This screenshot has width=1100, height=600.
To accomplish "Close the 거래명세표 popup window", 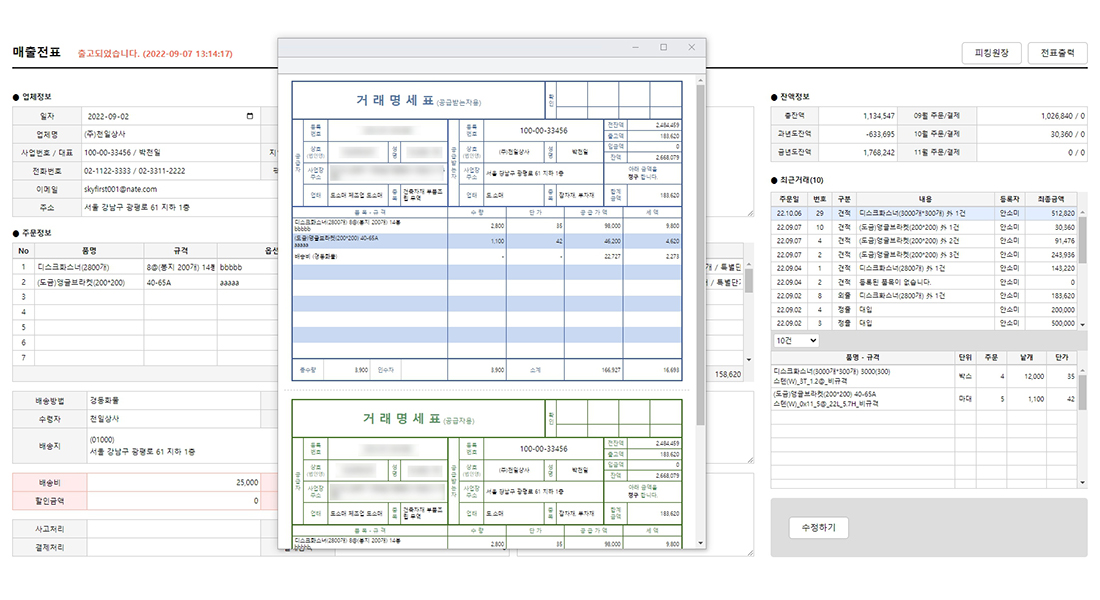I will click(691, 47).
